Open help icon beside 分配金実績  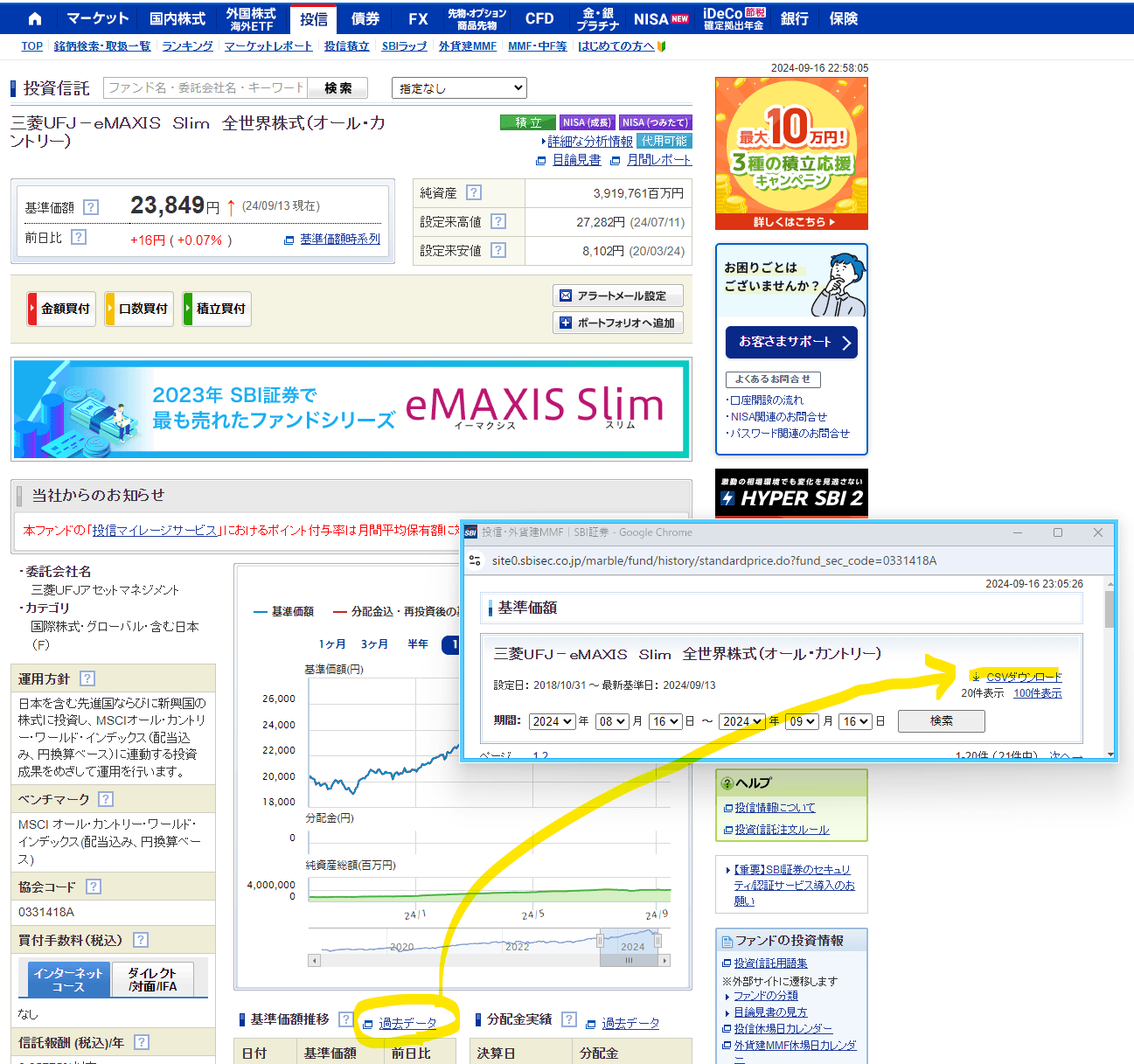click(x=569, y=1019)
